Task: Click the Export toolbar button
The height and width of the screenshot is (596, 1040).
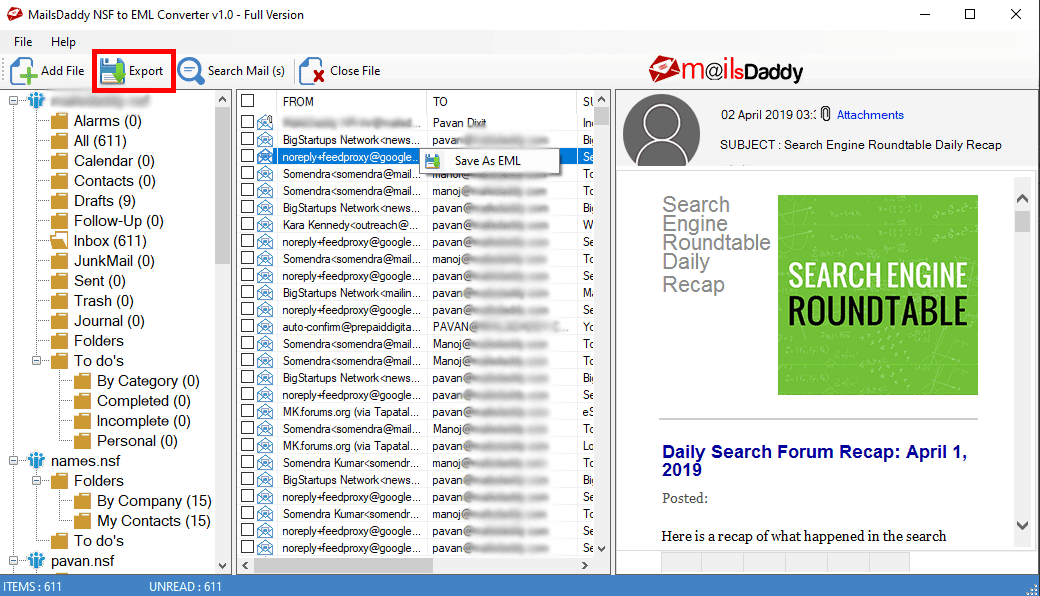Action: 133,71
